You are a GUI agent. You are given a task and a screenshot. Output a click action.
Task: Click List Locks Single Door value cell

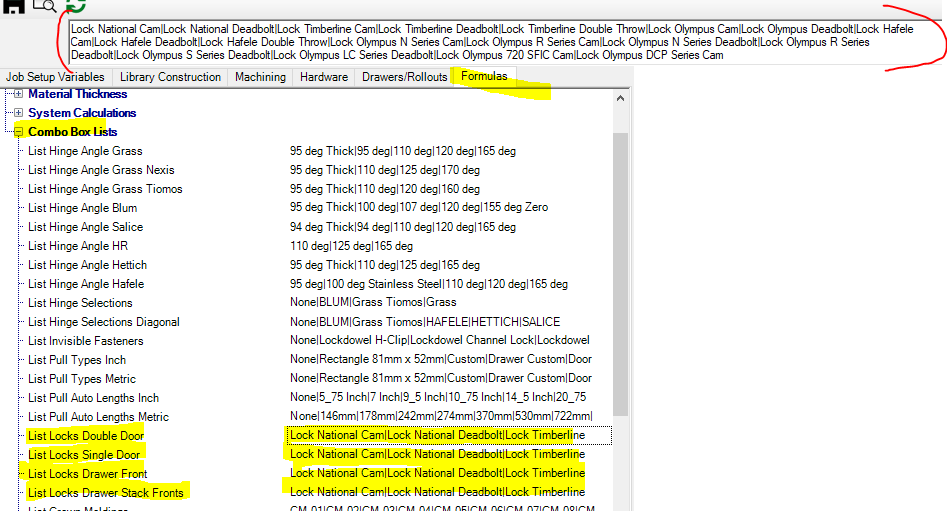click(x=437, y=454)
